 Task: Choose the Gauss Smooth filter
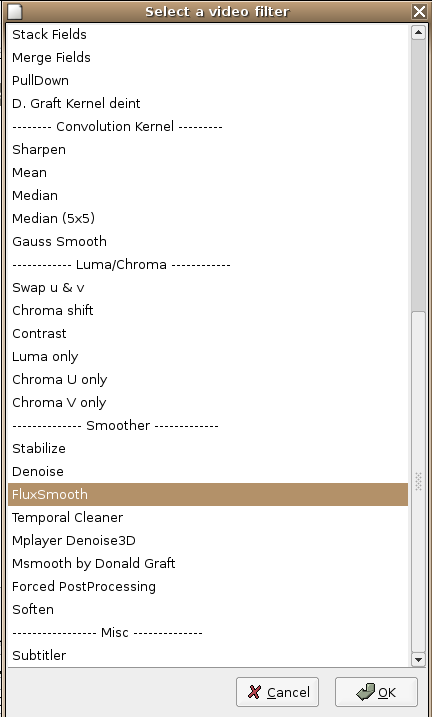click(208, 241)
